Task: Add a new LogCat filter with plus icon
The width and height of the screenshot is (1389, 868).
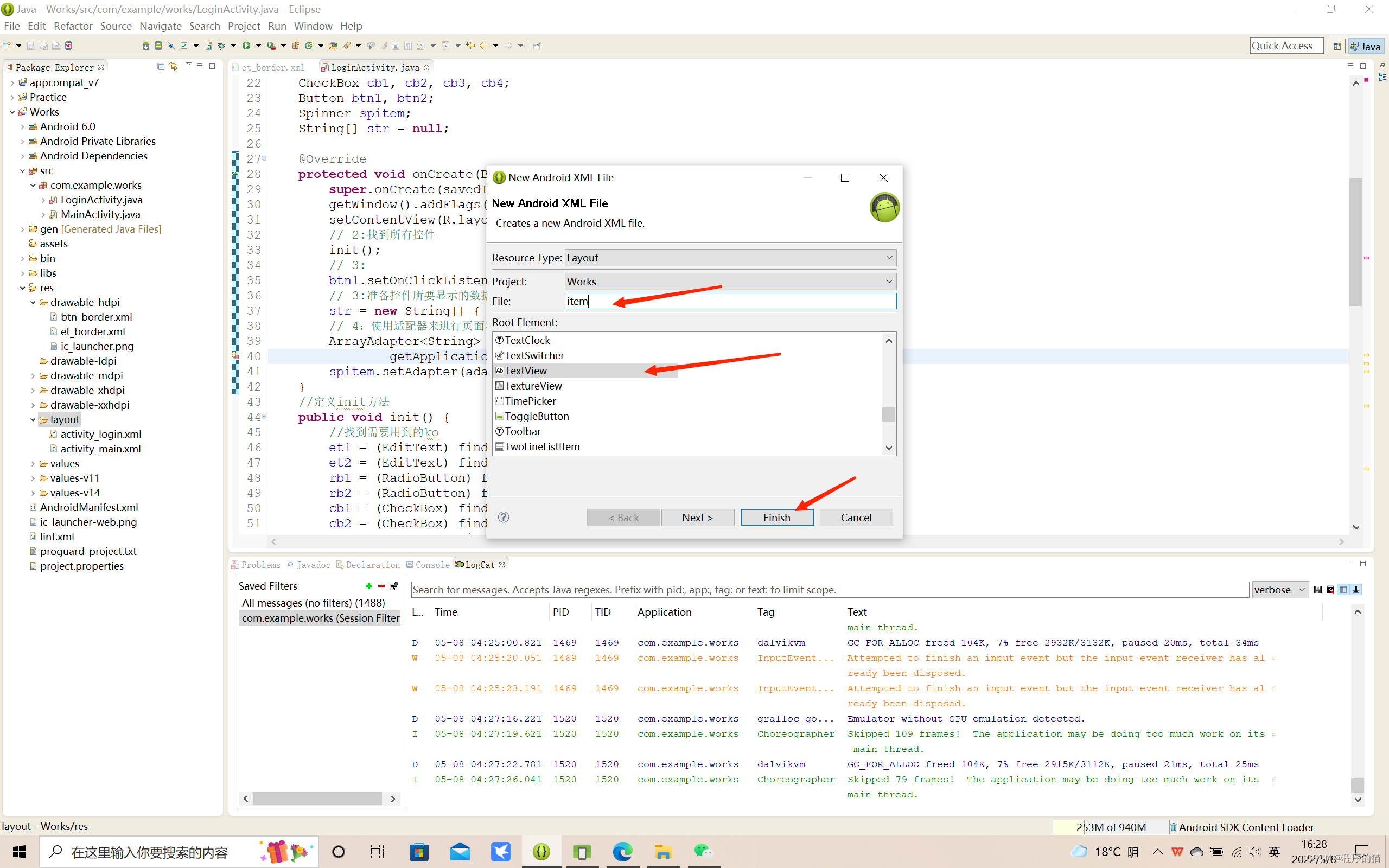Action: coord(368,586)
